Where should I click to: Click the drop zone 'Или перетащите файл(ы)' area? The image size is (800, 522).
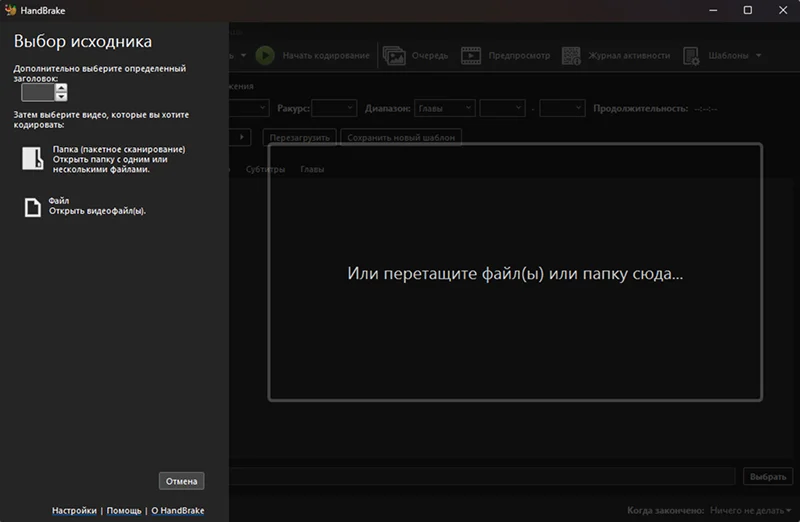(x=515, y=272)
